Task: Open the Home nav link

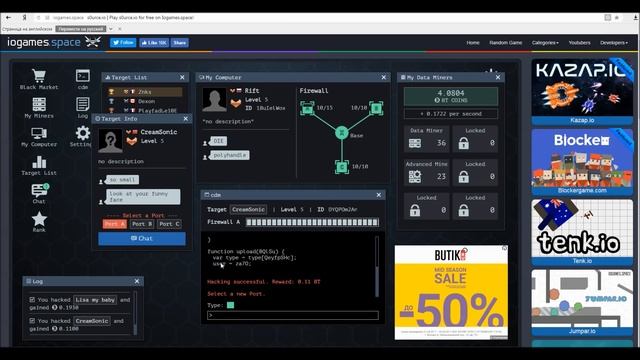Action: point(473,43)
